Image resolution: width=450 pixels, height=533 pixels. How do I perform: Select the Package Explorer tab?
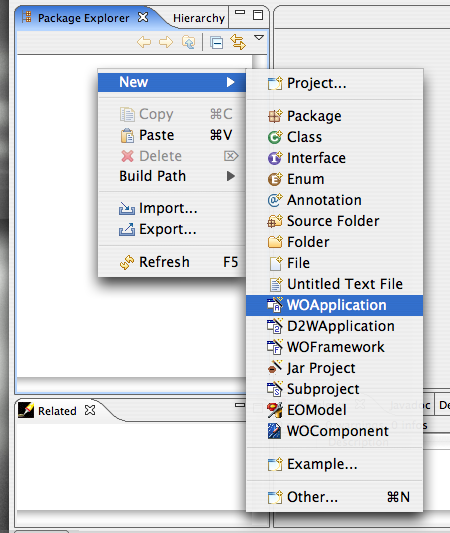pyautogui.click(x=83, y=18)
